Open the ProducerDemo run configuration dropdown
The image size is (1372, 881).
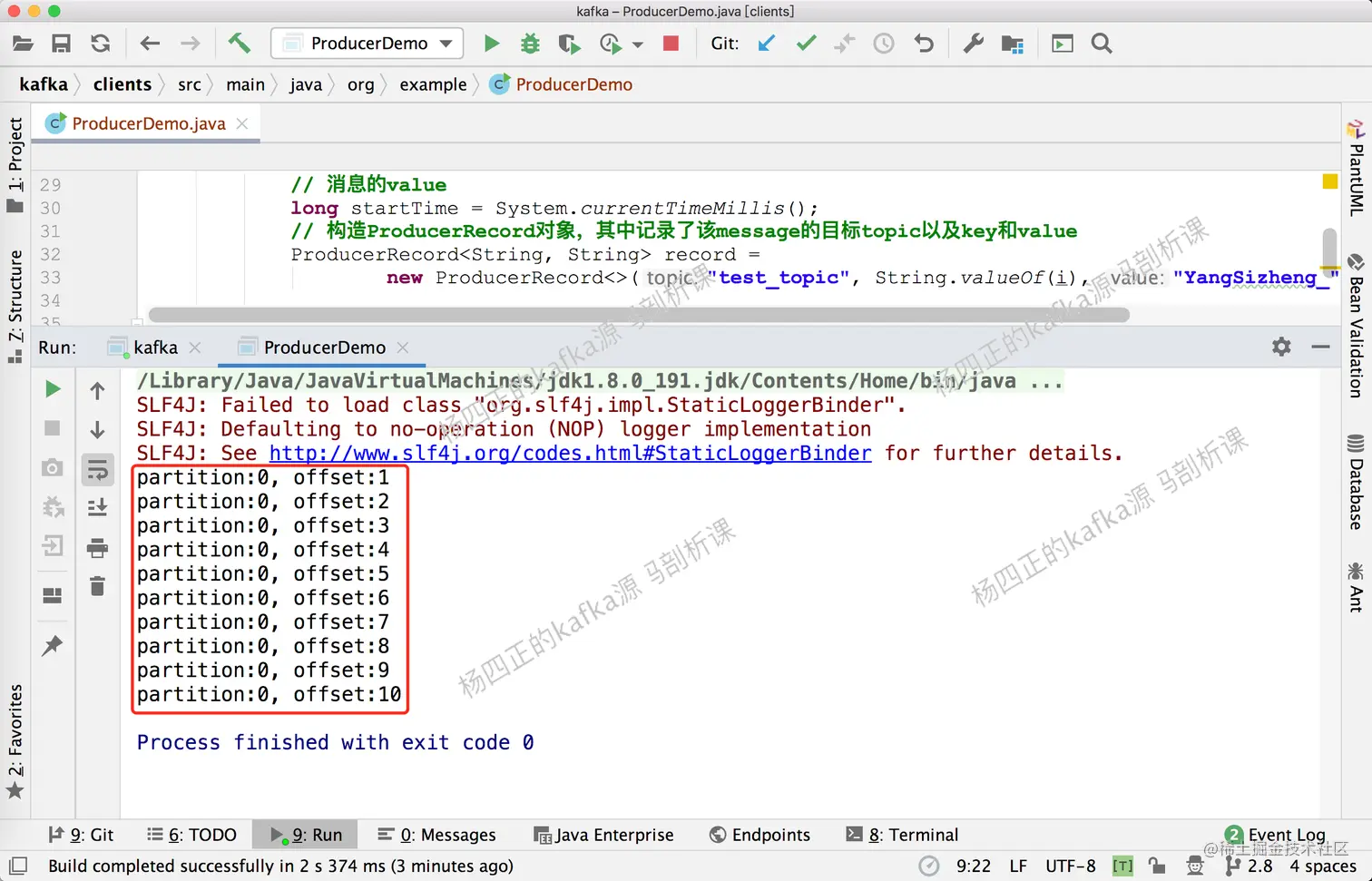[367, 44]
